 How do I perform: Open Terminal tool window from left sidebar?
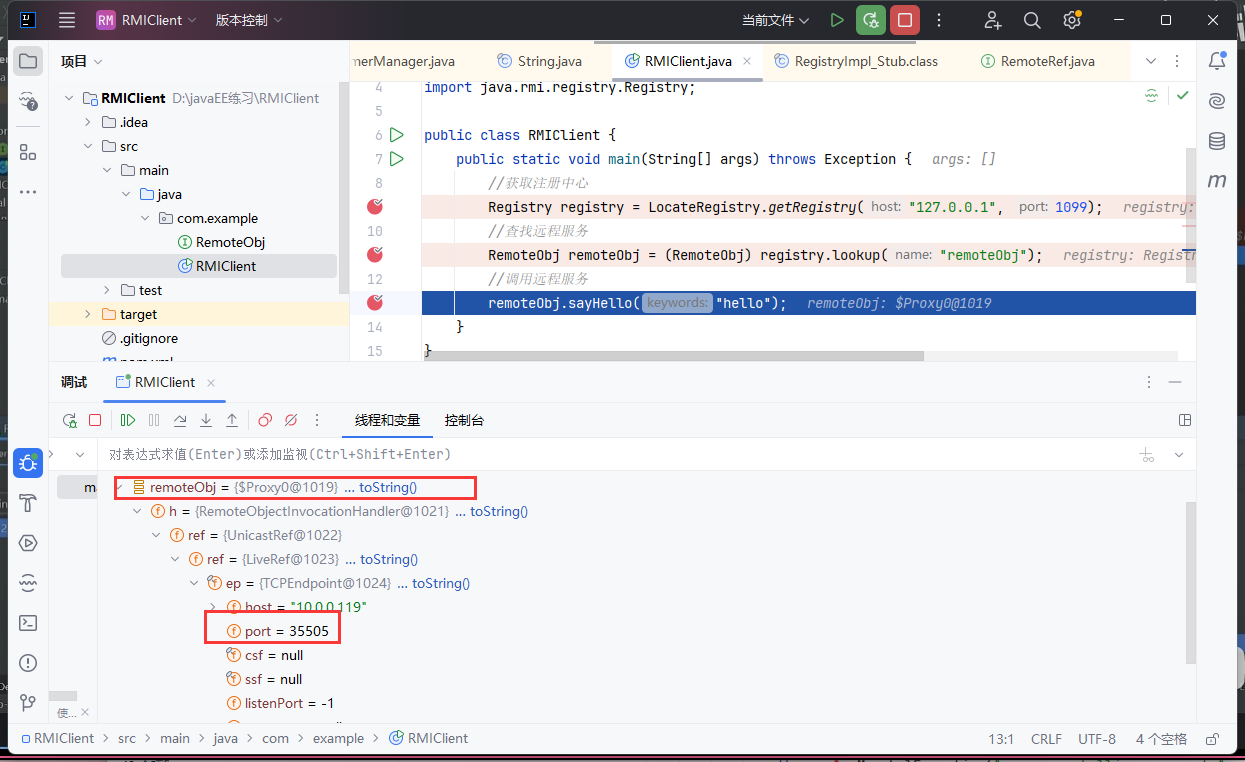tap(28, 623)
